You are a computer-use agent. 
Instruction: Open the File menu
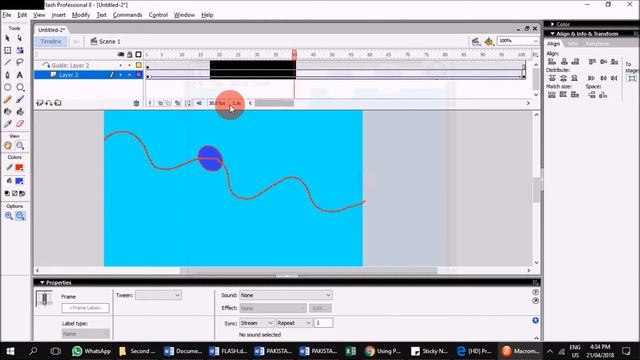(7, 15)
